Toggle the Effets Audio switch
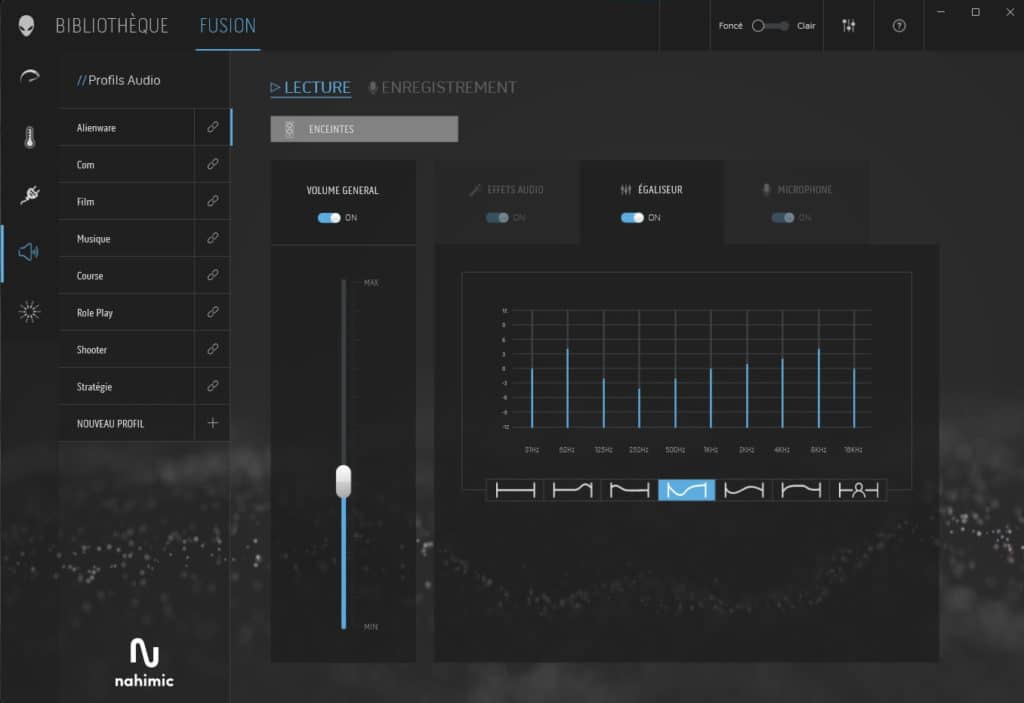This screenshot has height=703, width=1024. click(x=497, y=218)
